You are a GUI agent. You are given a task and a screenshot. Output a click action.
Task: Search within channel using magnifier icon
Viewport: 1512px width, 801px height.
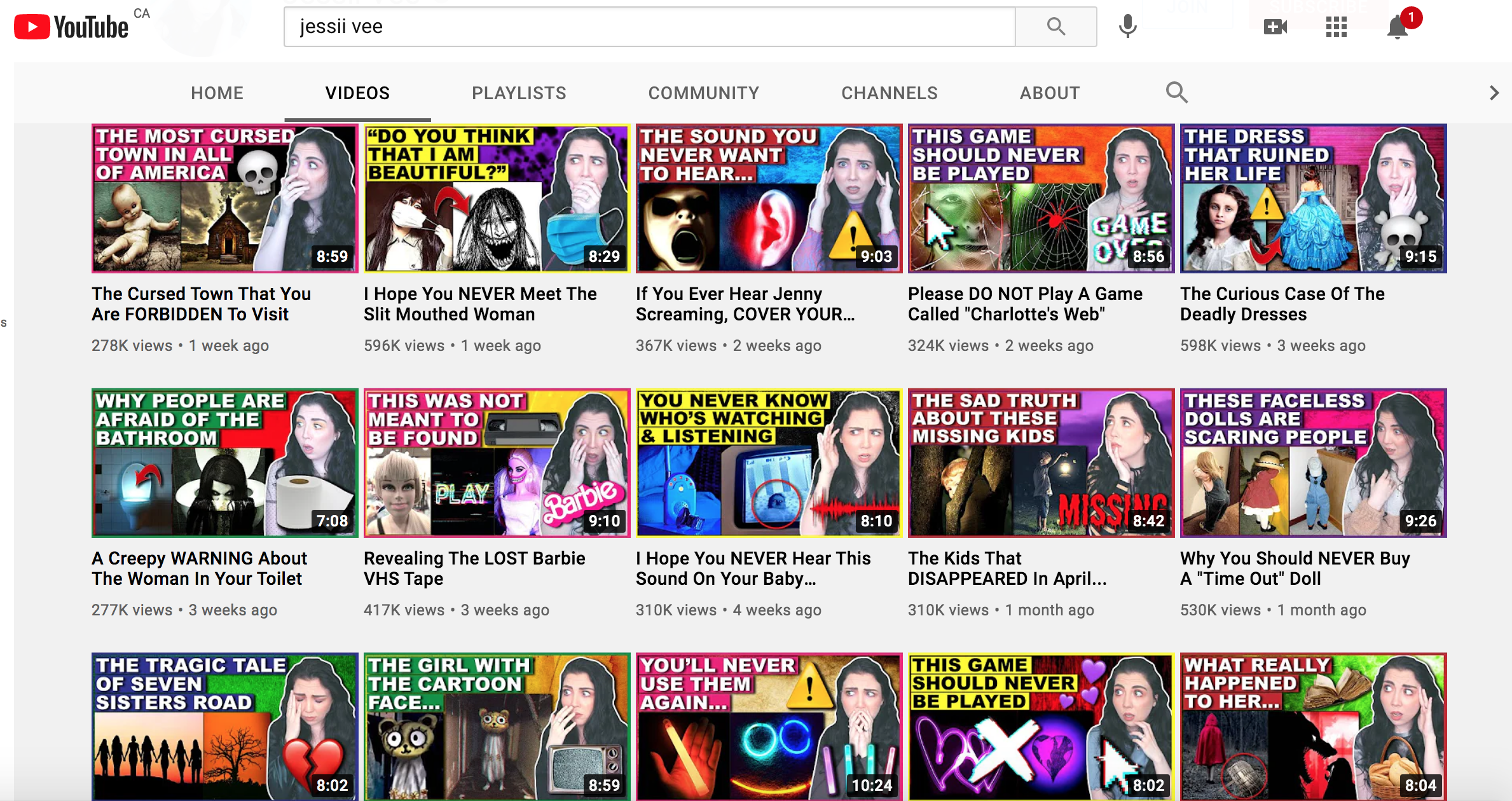pyautogui.click(x=1177, y=93)
